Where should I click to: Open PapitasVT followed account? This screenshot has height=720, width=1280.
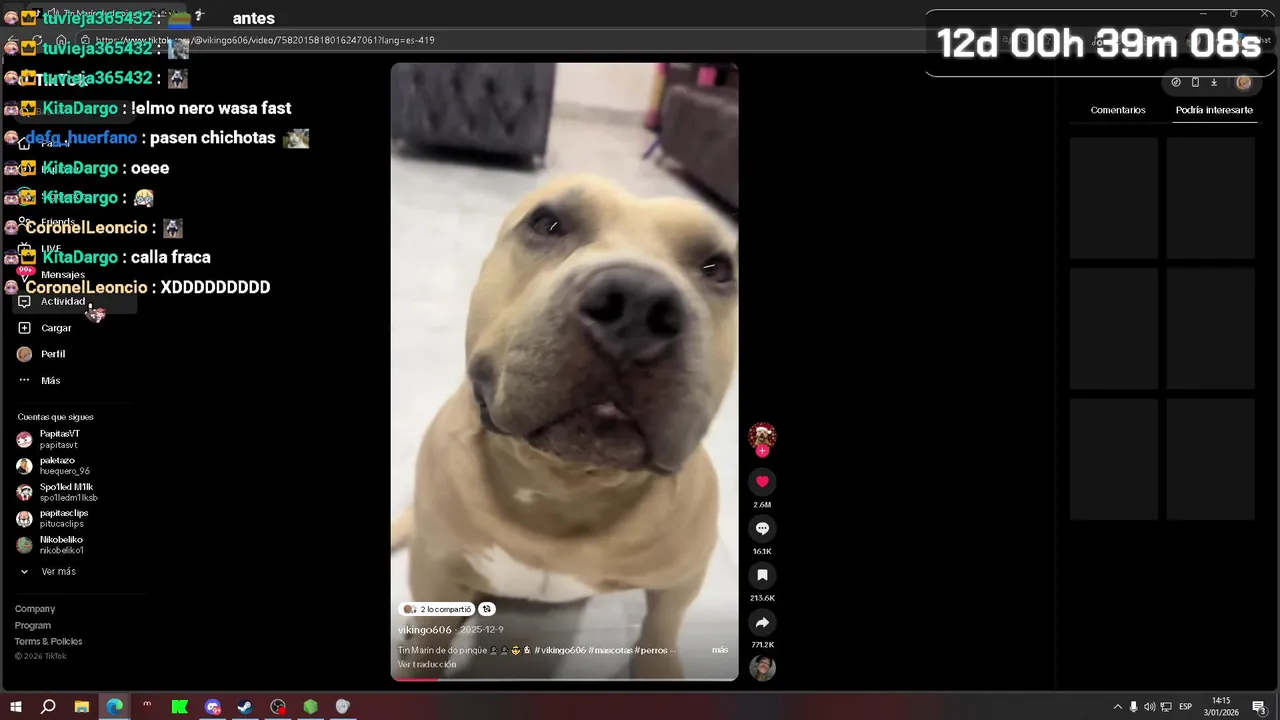tap(60, 439)
